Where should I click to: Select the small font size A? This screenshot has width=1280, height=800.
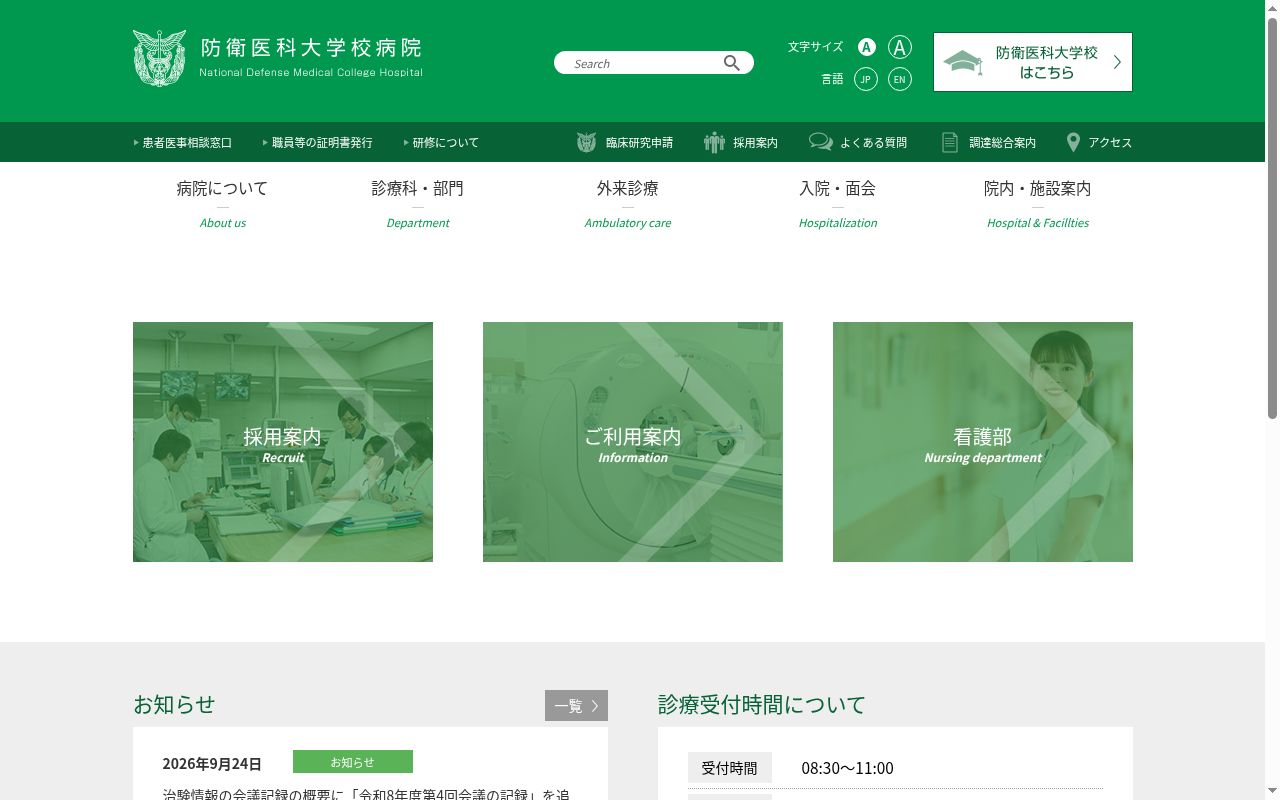pos(867,47)
